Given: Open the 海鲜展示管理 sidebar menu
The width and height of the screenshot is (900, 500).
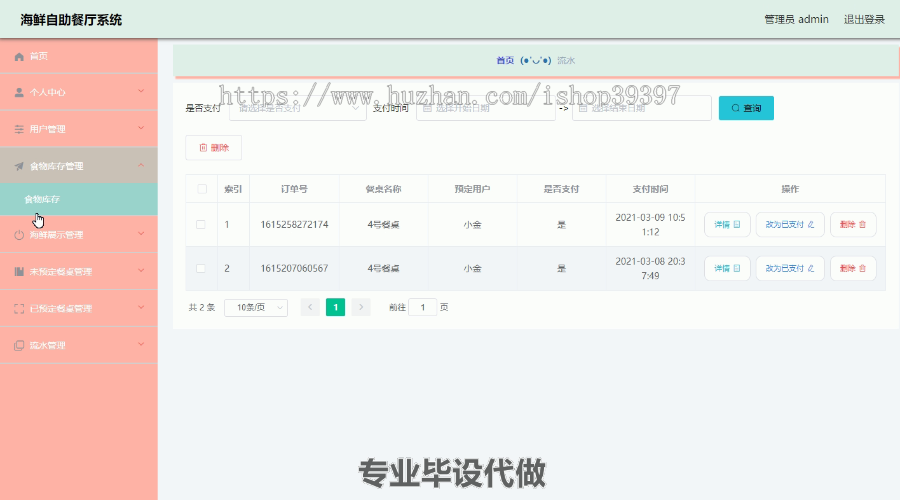Looking at the screenshot, I should (x=79, y=235).
